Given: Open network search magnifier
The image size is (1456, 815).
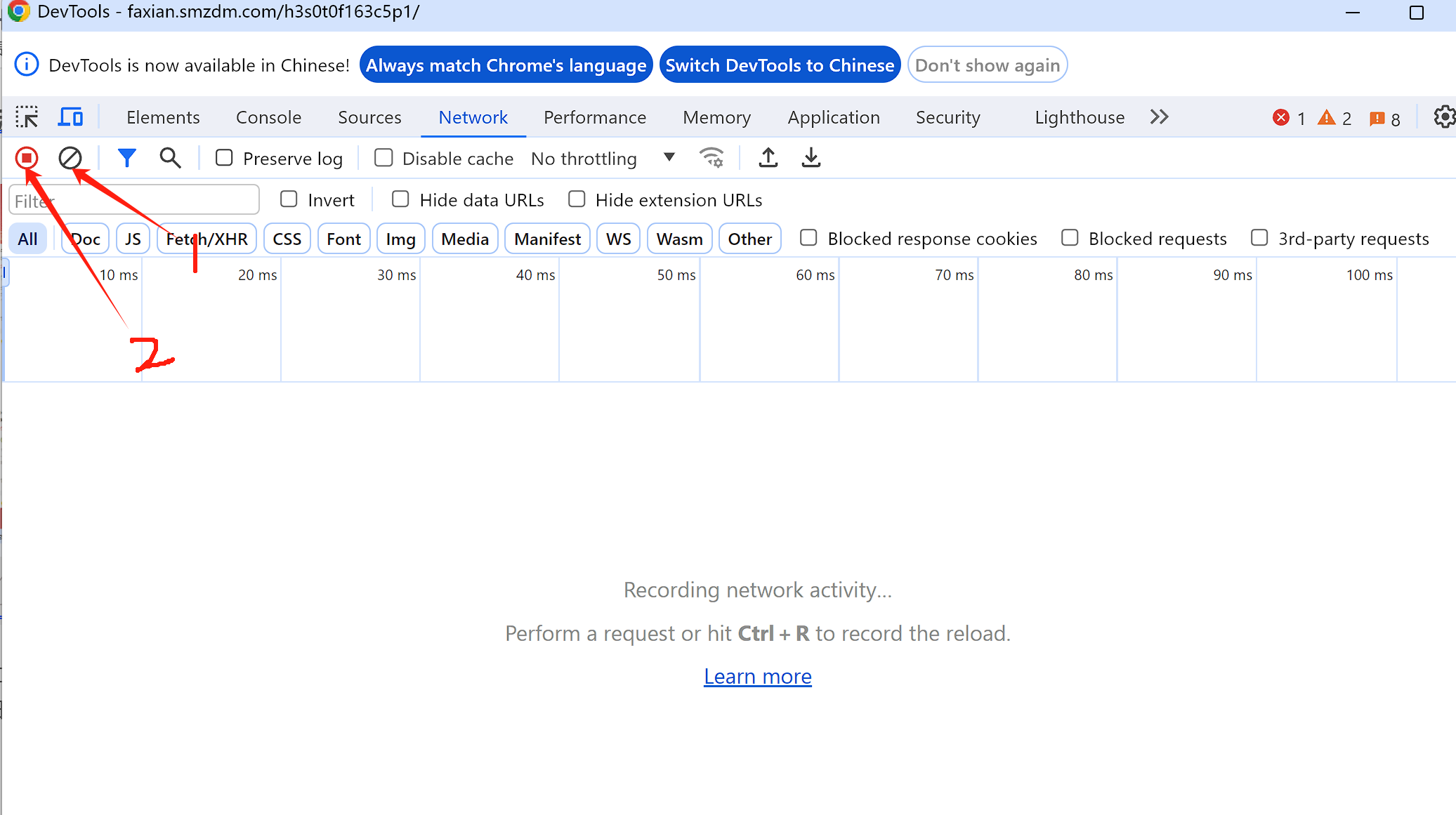Looking at the screenshot, I should (x=170, y=158).
